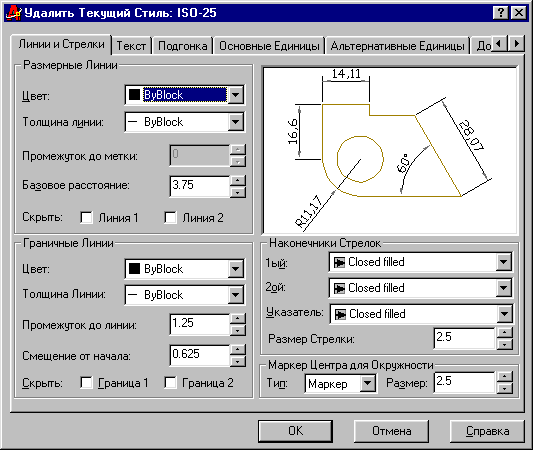Click the Справка button
Viewport: 533px width, 450px height.
(487, 431)
